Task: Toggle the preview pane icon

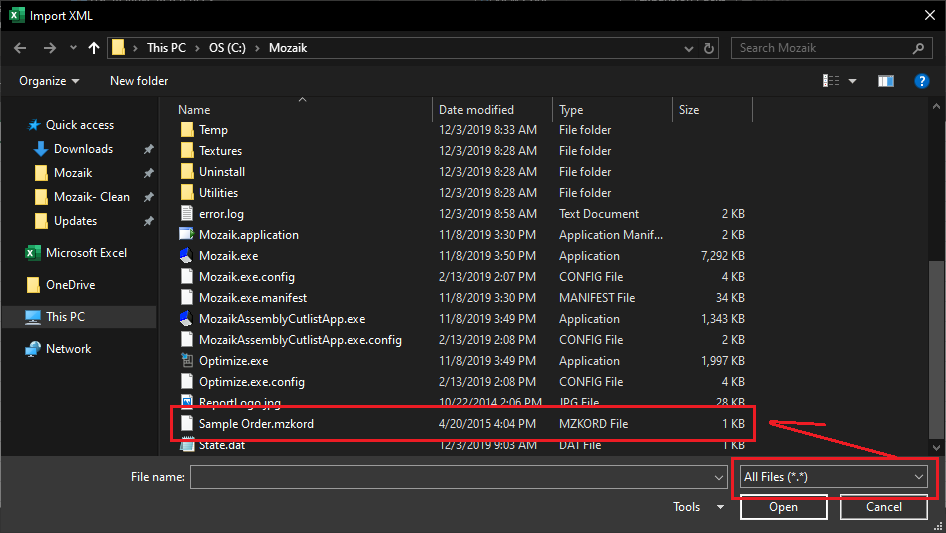Action: point(885,81)
